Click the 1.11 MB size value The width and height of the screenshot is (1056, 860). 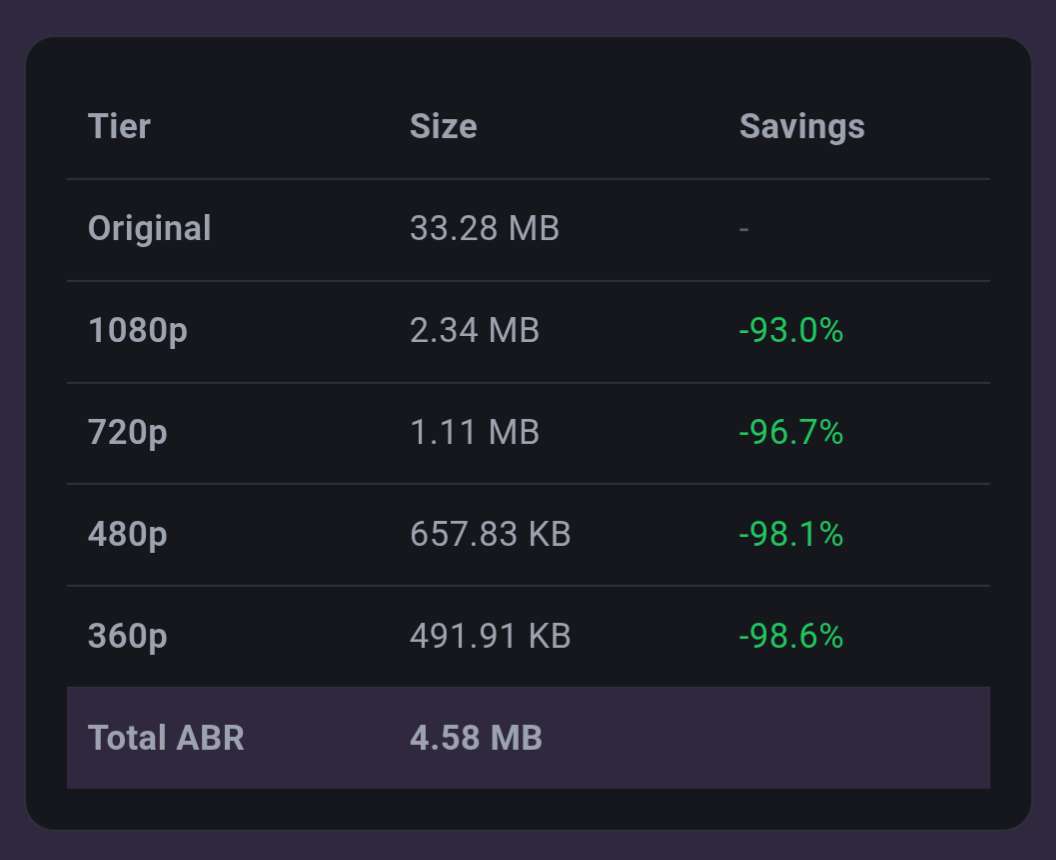(474, 433)
